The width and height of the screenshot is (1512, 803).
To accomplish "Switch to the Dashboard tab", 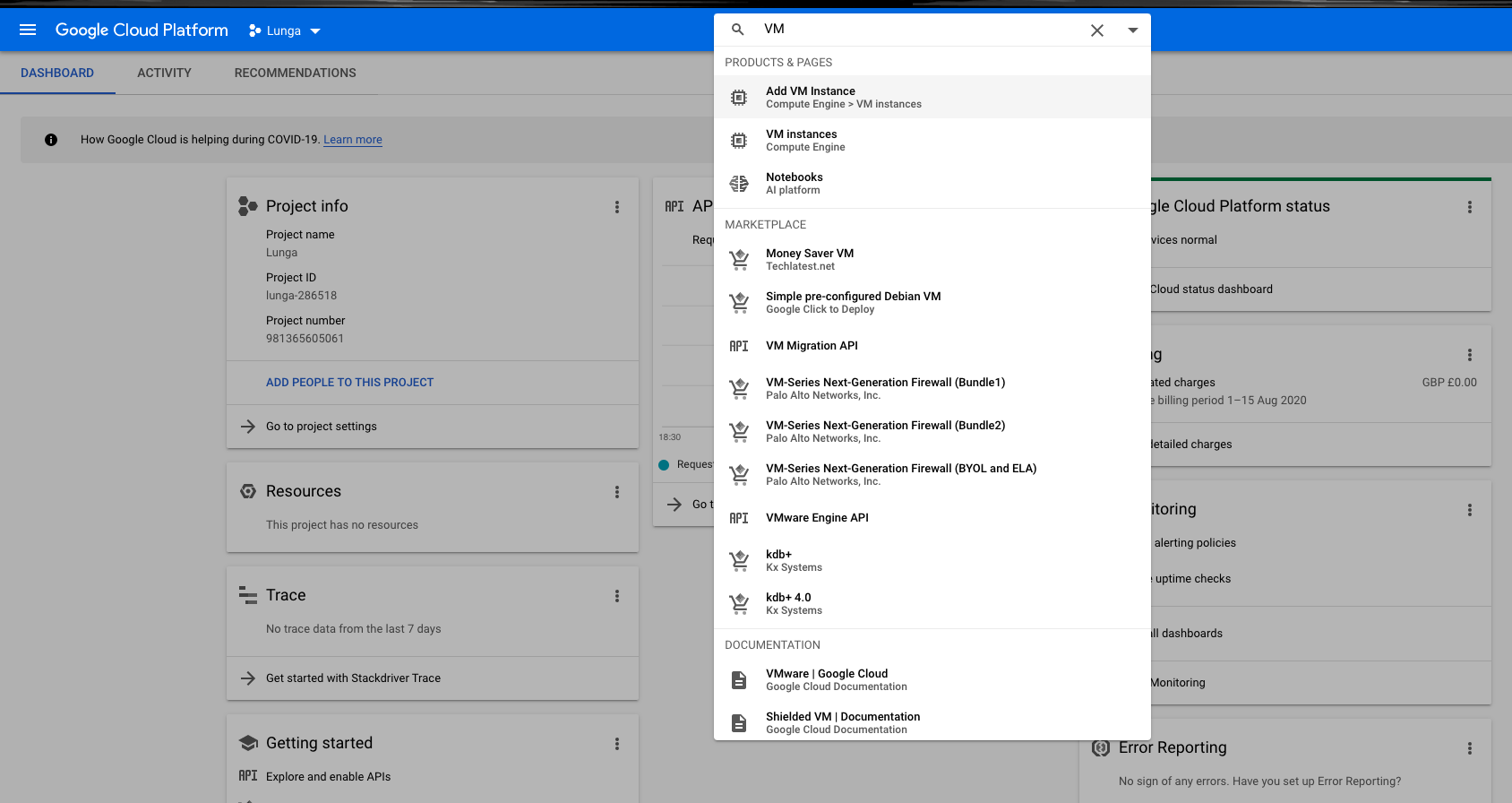I will tap(57, 73).
